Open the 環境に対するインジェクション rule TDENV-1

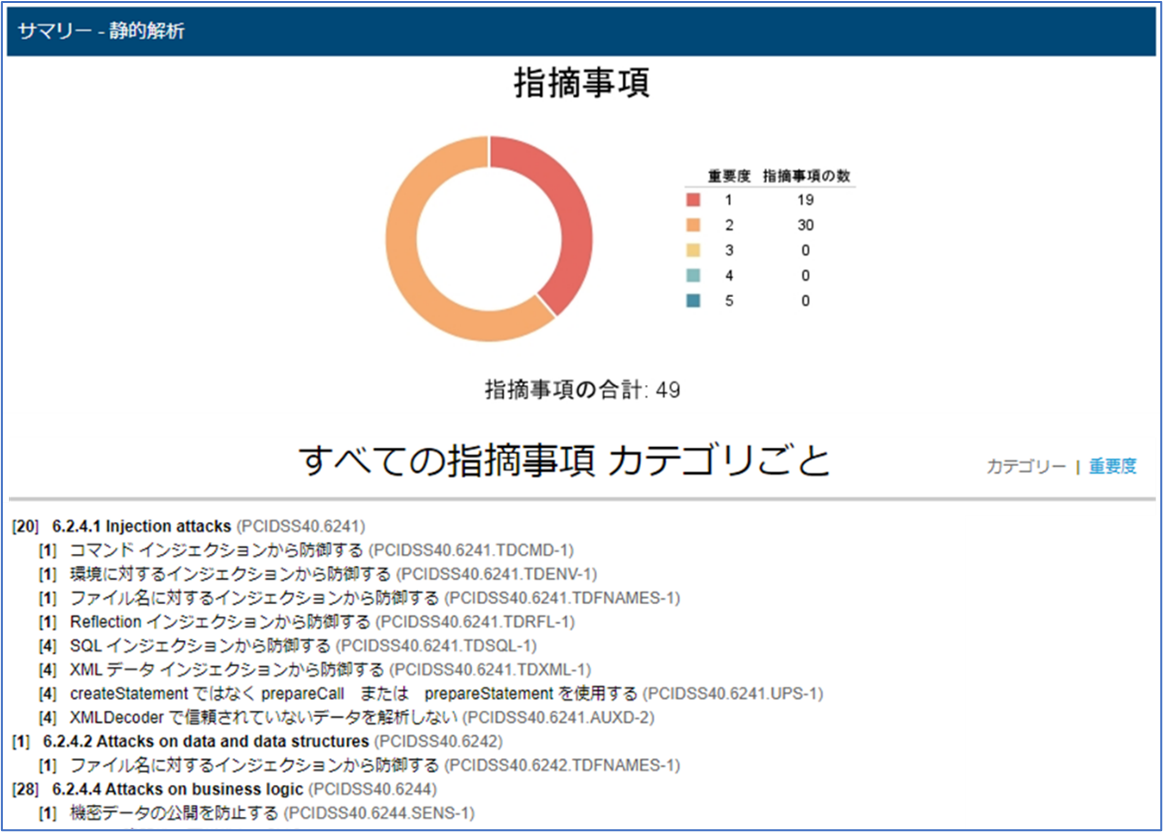(x=229, y=573)
